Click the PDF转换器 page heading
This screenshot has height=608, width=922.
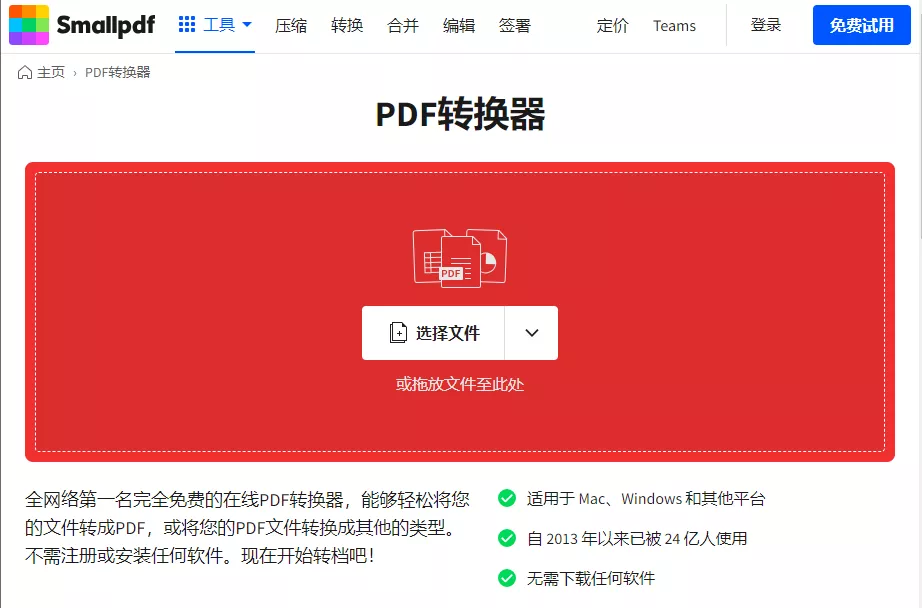click(x=460, y=114)
